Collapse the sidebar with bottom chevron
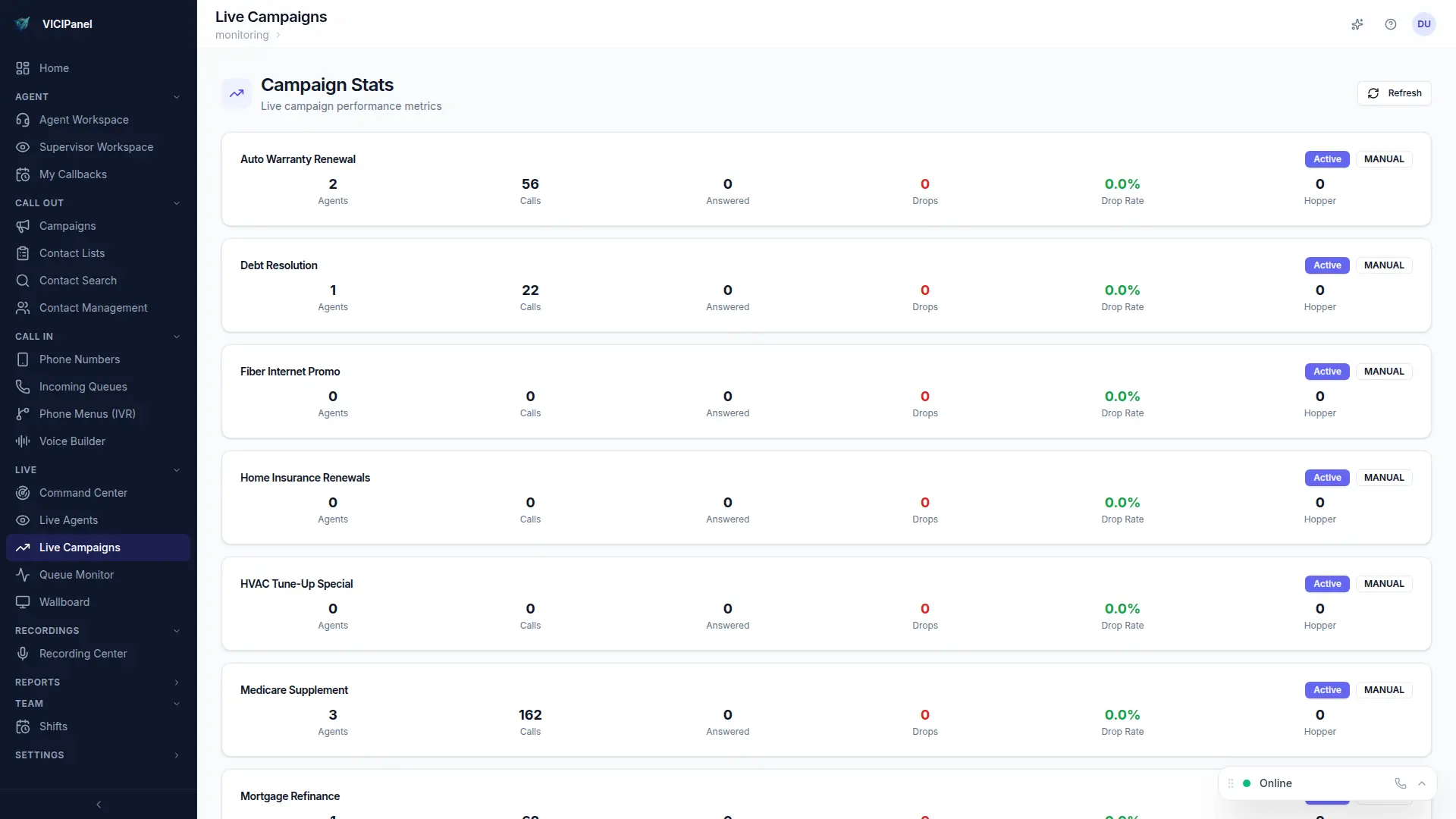 pos(99,805)
